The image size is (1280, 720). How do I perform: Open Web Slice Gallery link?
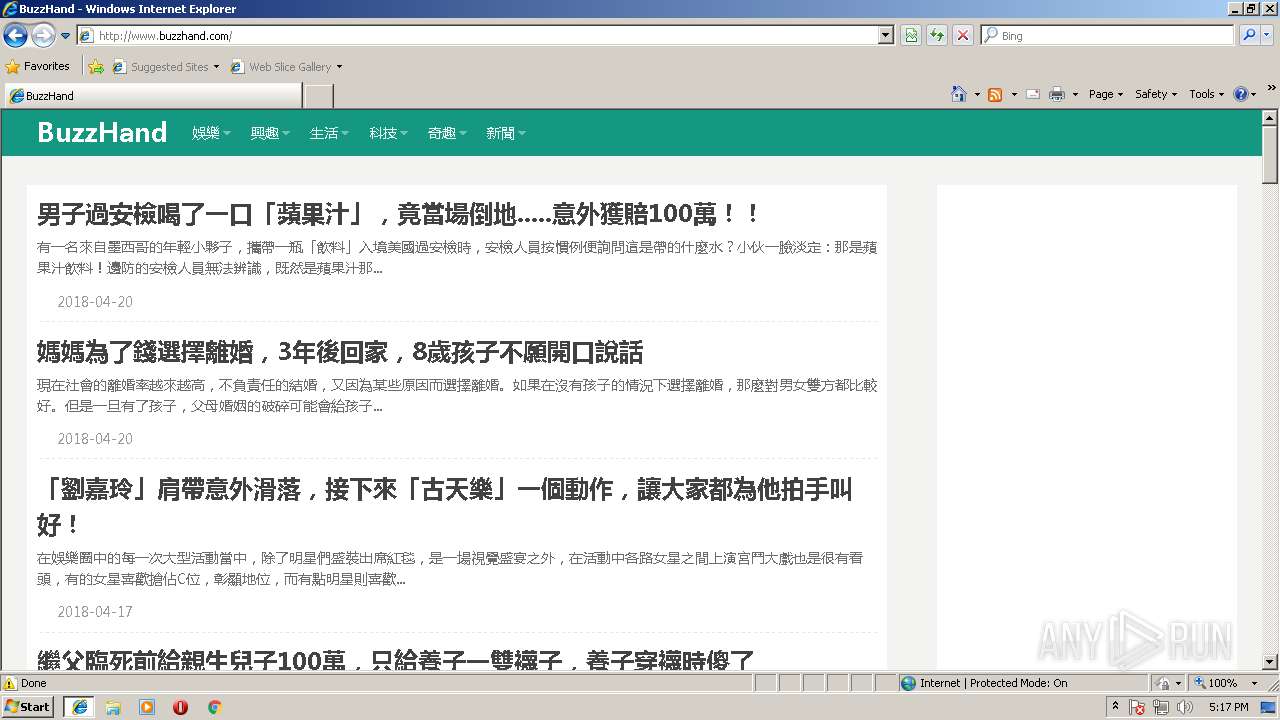[286, 67]
